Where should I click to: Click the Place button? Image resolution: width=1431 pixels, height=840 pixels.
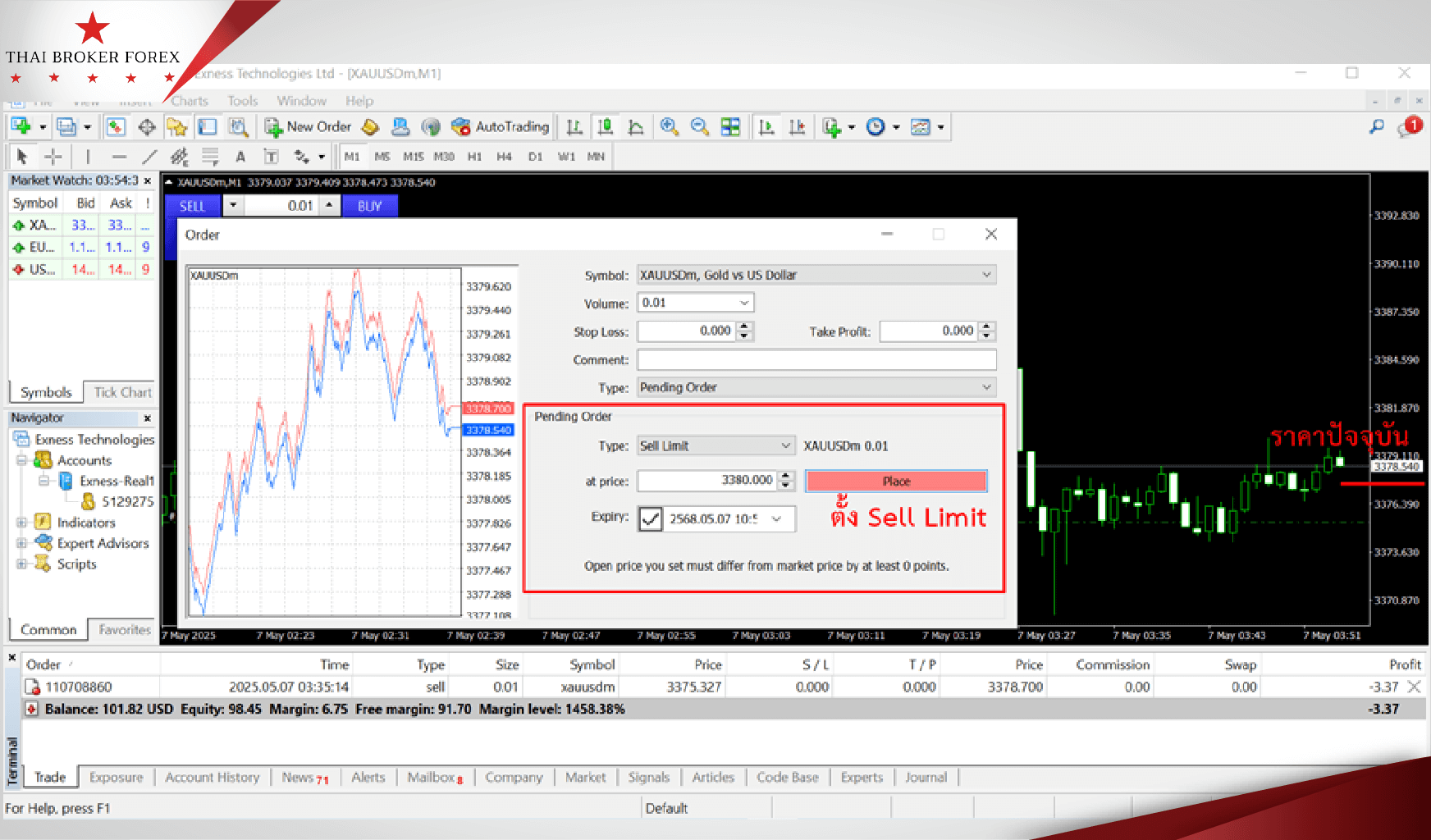click(x=896, y=481)
